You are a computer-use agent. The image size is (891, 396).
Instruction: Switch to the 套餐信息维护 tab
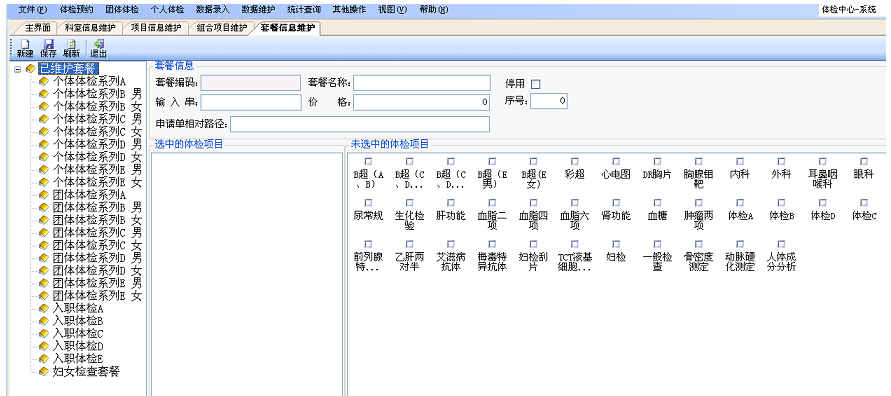point(288,28)
